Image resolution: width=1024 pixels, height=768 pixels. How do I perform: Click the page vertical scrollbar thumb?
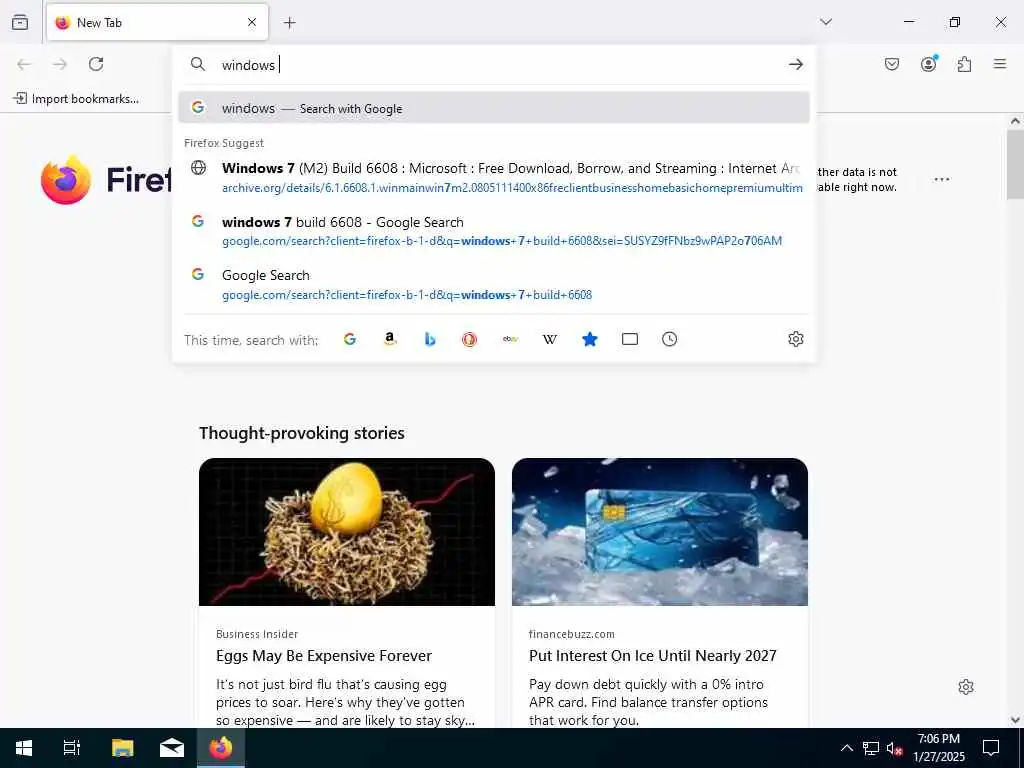1015,164
